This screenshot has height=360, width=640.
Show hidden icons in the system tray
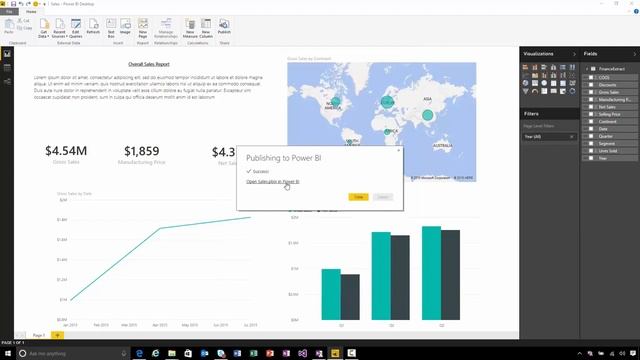point(579,353)
